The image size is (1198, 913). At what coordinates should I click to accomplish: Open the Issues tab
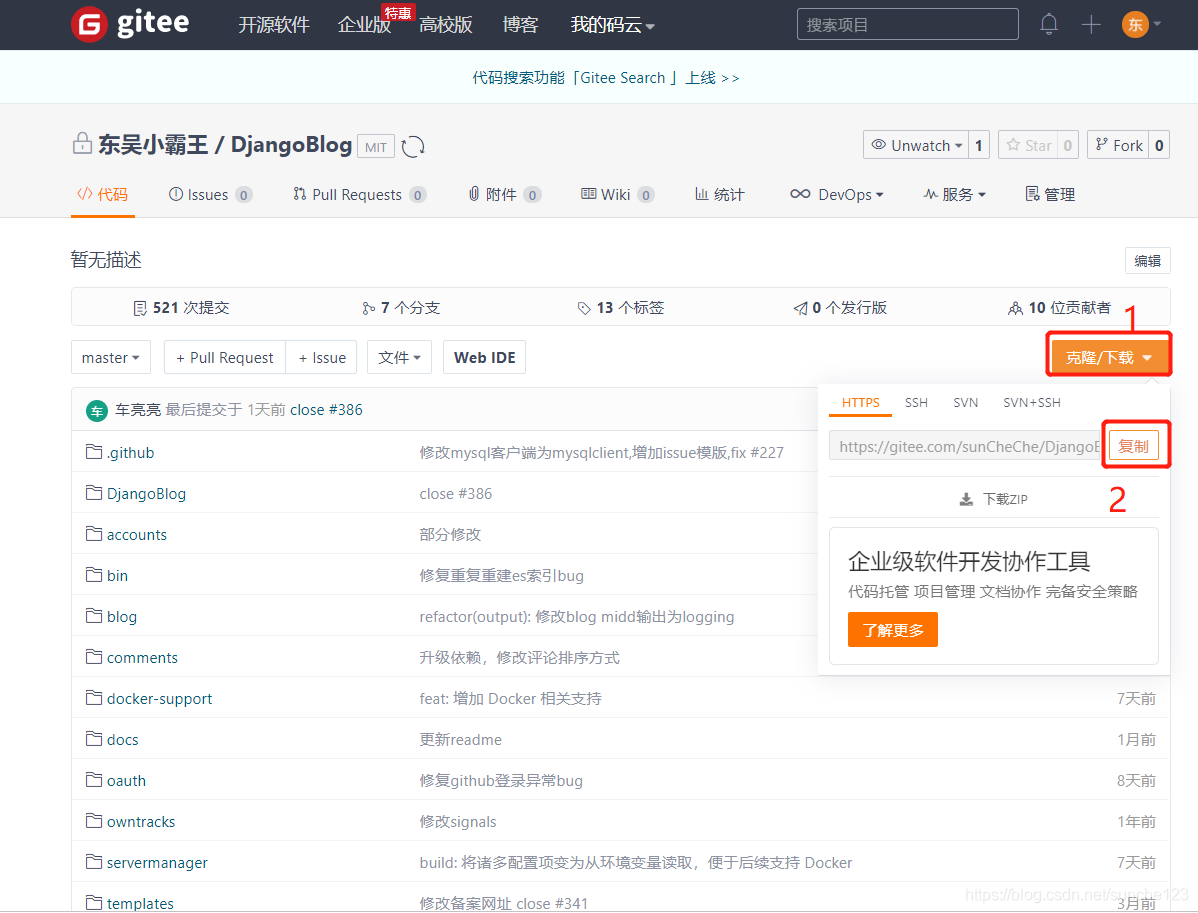pyautogui.click(x=210, y=195)
